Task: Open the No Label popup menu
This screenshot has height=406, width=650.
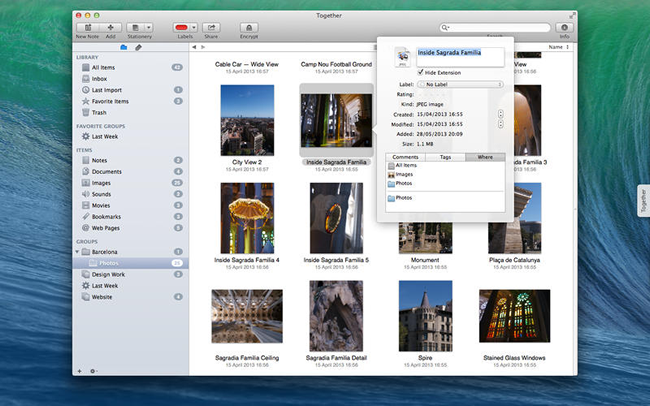Action: coord(459,85)
